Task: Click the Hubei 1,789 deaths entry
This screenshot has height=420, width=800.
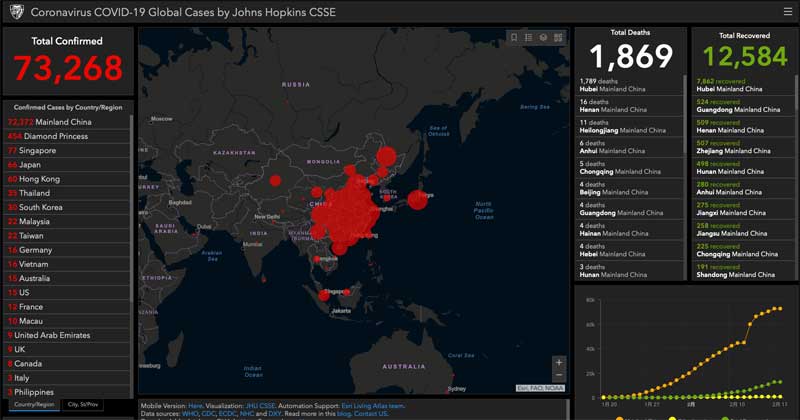Action: 629,85
